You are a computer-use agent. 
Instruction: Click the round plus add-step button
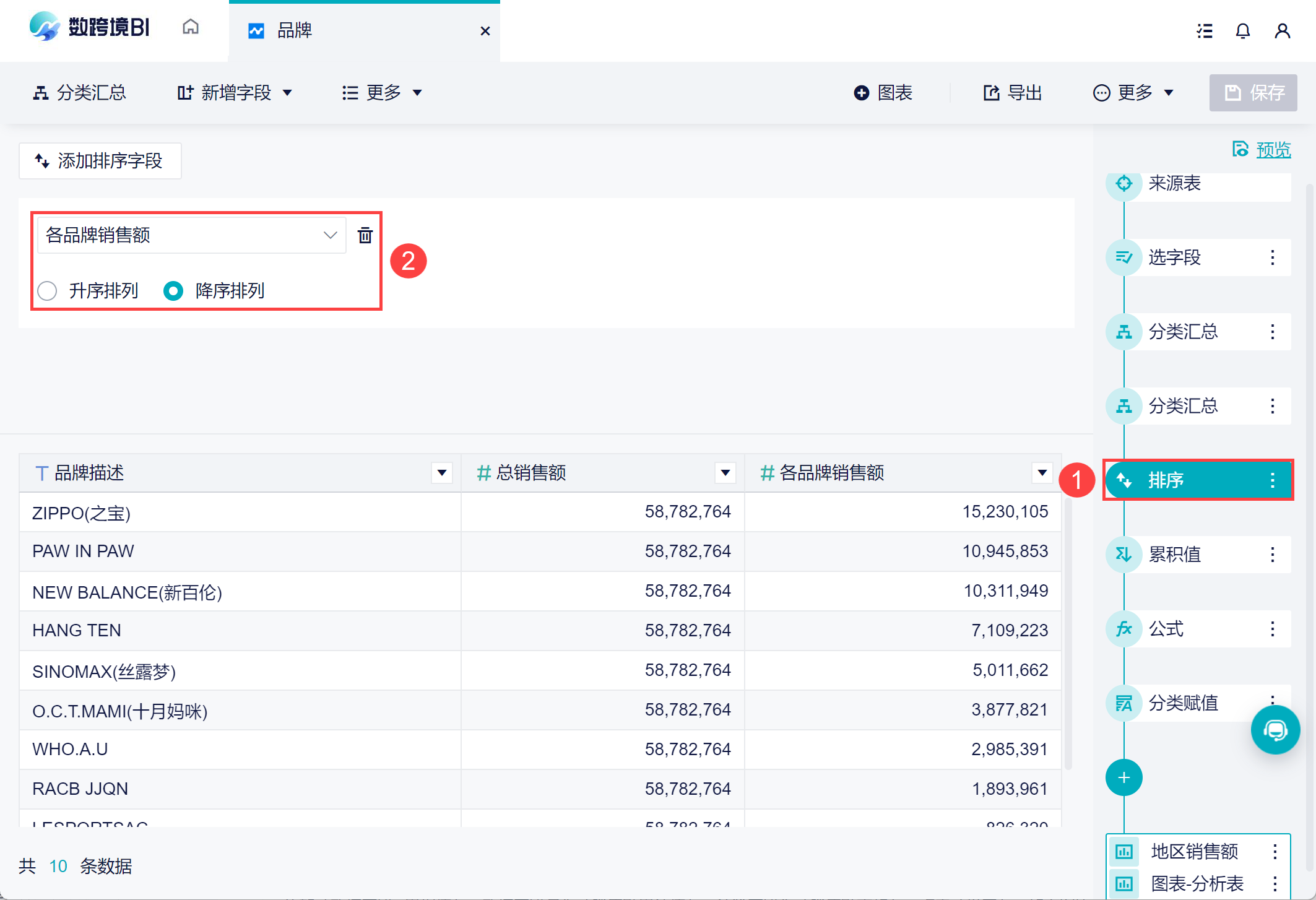[1123, 777]
